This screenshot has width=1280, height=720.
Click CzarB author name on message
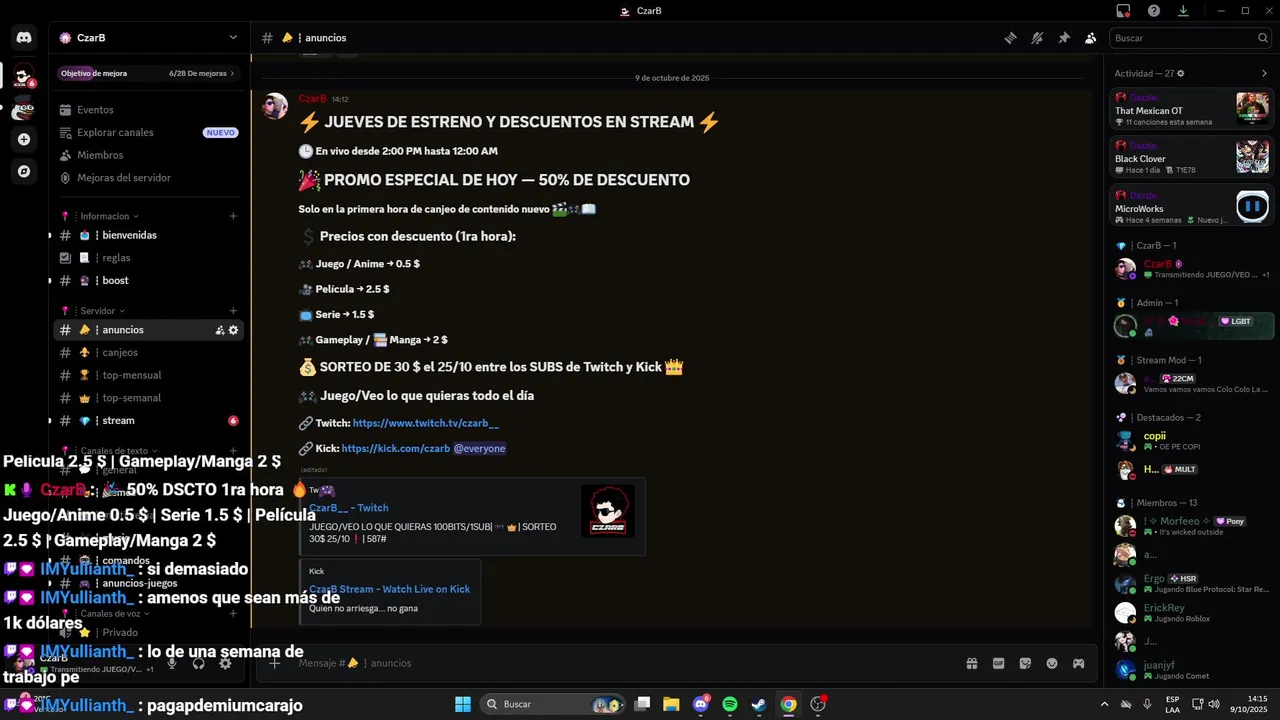313,99
